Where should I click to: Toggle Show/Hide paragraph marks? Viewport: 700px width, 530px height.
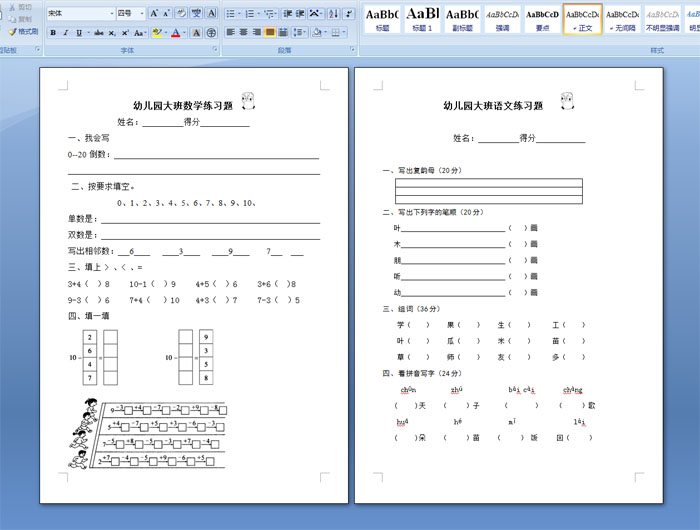tap(349, 13)
